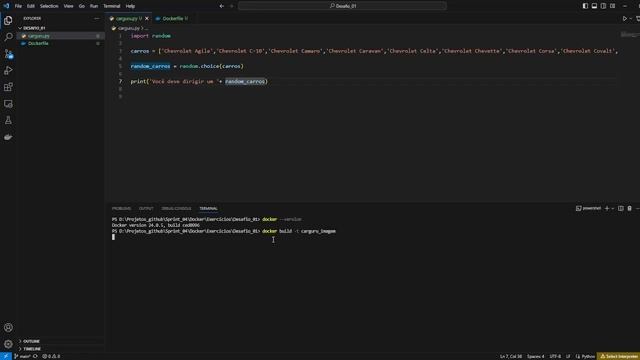The width and height of the screenshot is (640, 360).
Task: Switch to the DEBUG CONSOLE panel tab
Action: (176, 209)
